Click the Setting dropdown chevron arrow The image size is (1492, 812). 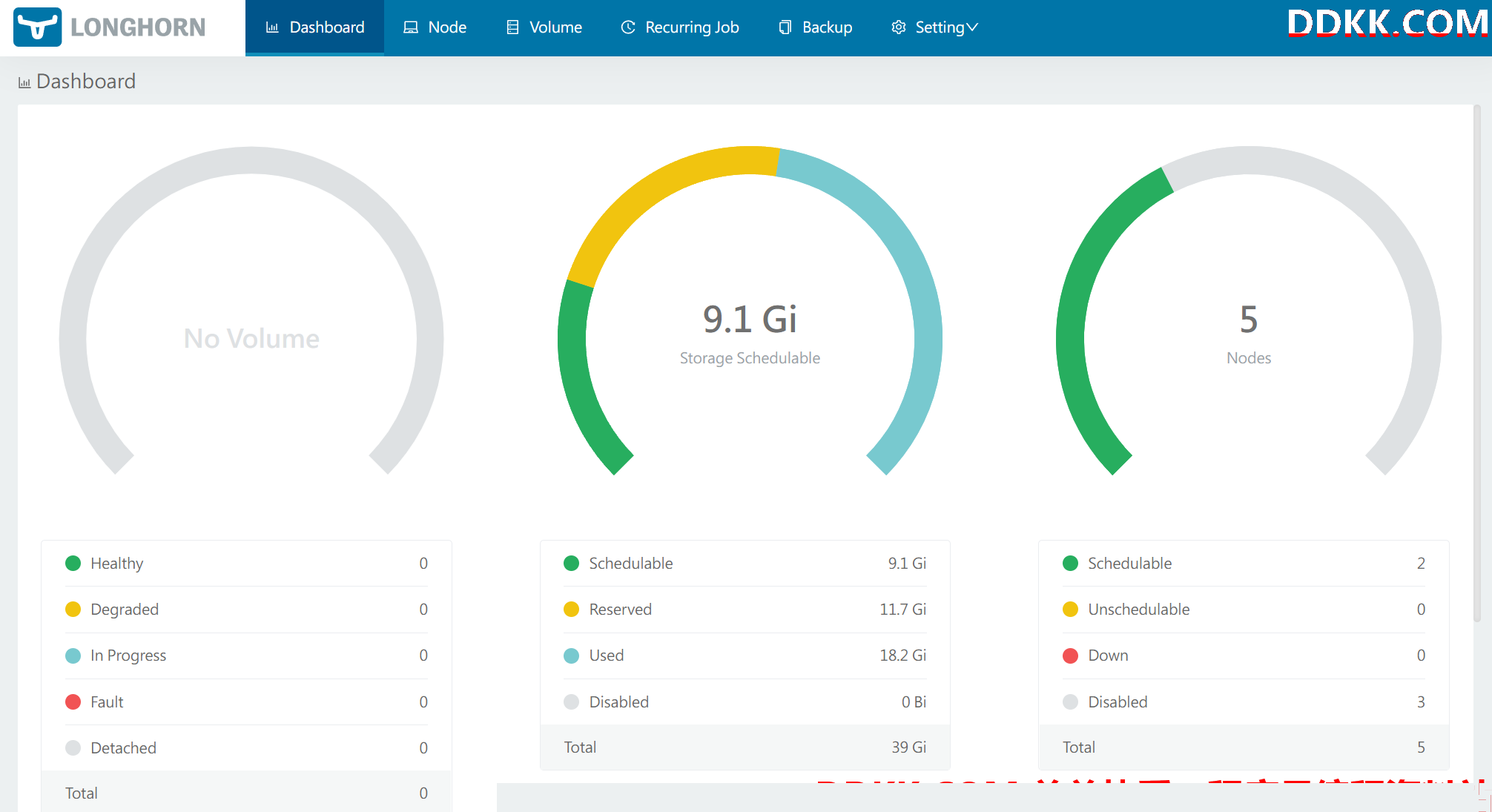(972, 27)
